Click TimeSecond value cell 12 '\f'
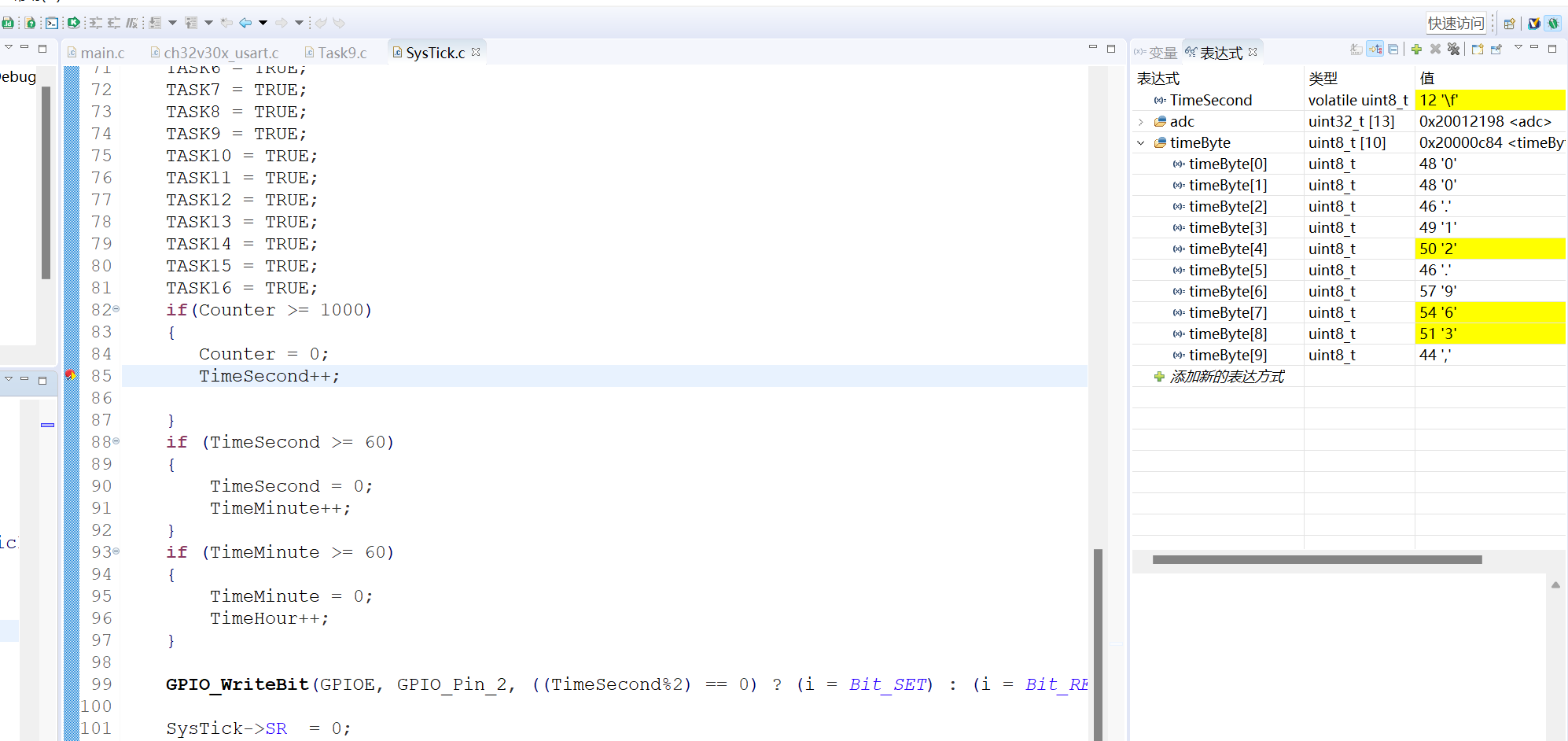 pos(1490,100)
